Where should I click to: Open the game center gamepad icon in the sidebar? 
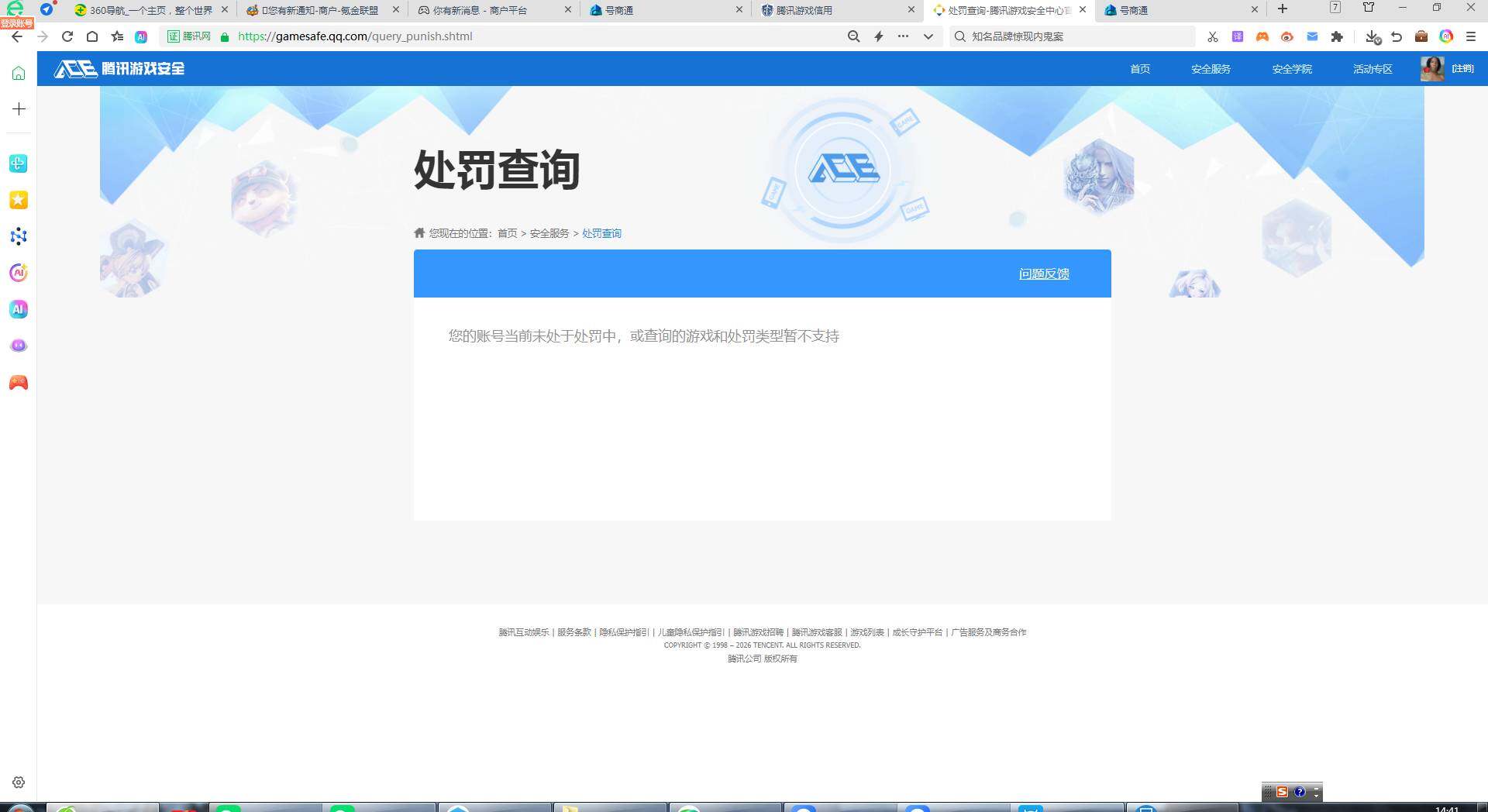click(x=19, y=382)
